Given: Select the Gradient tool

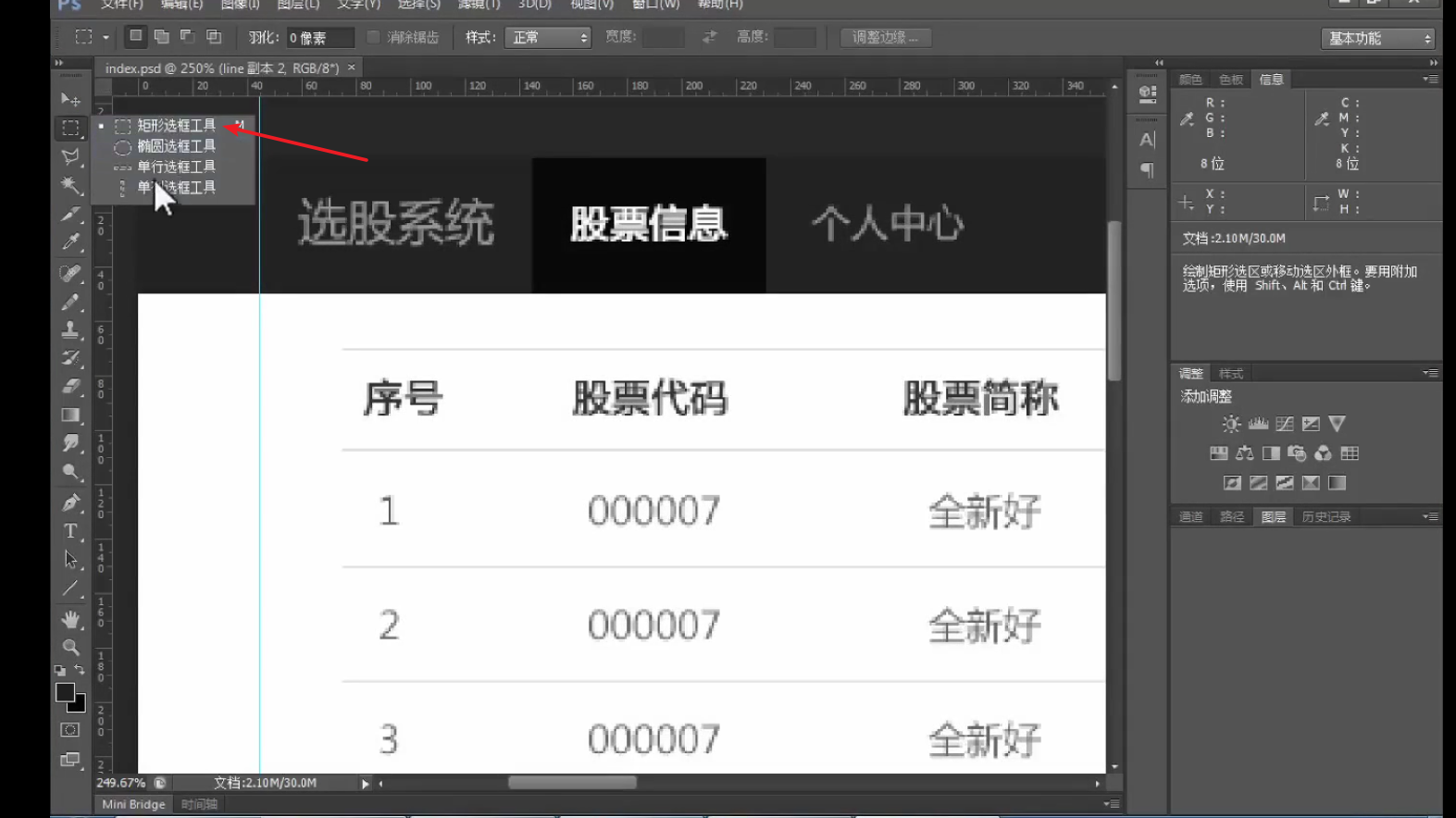Looking at the screenshot, I should (70, 415).
